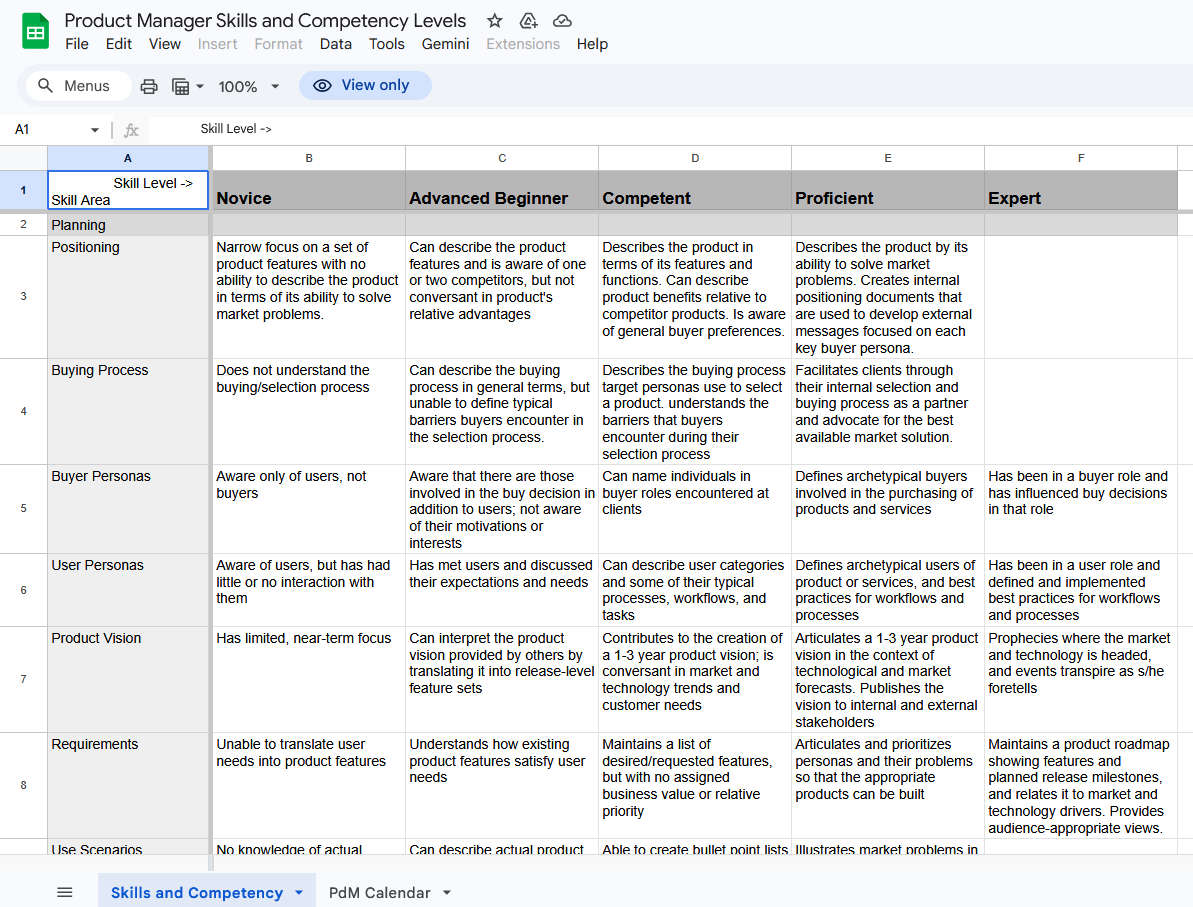Open the Edit menu

[119, 44]
